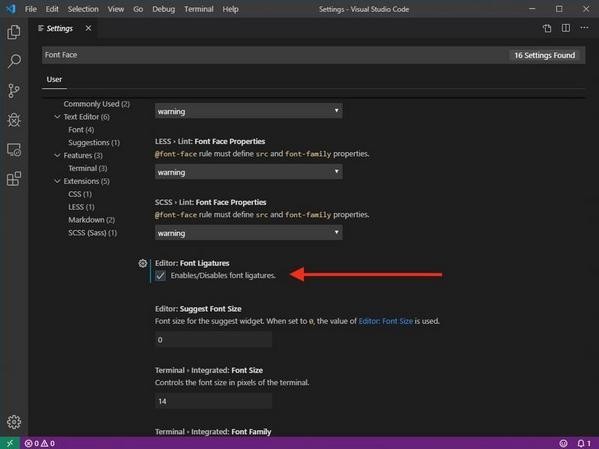
Task: Close the Settings tab
Action: coord(88,28)
